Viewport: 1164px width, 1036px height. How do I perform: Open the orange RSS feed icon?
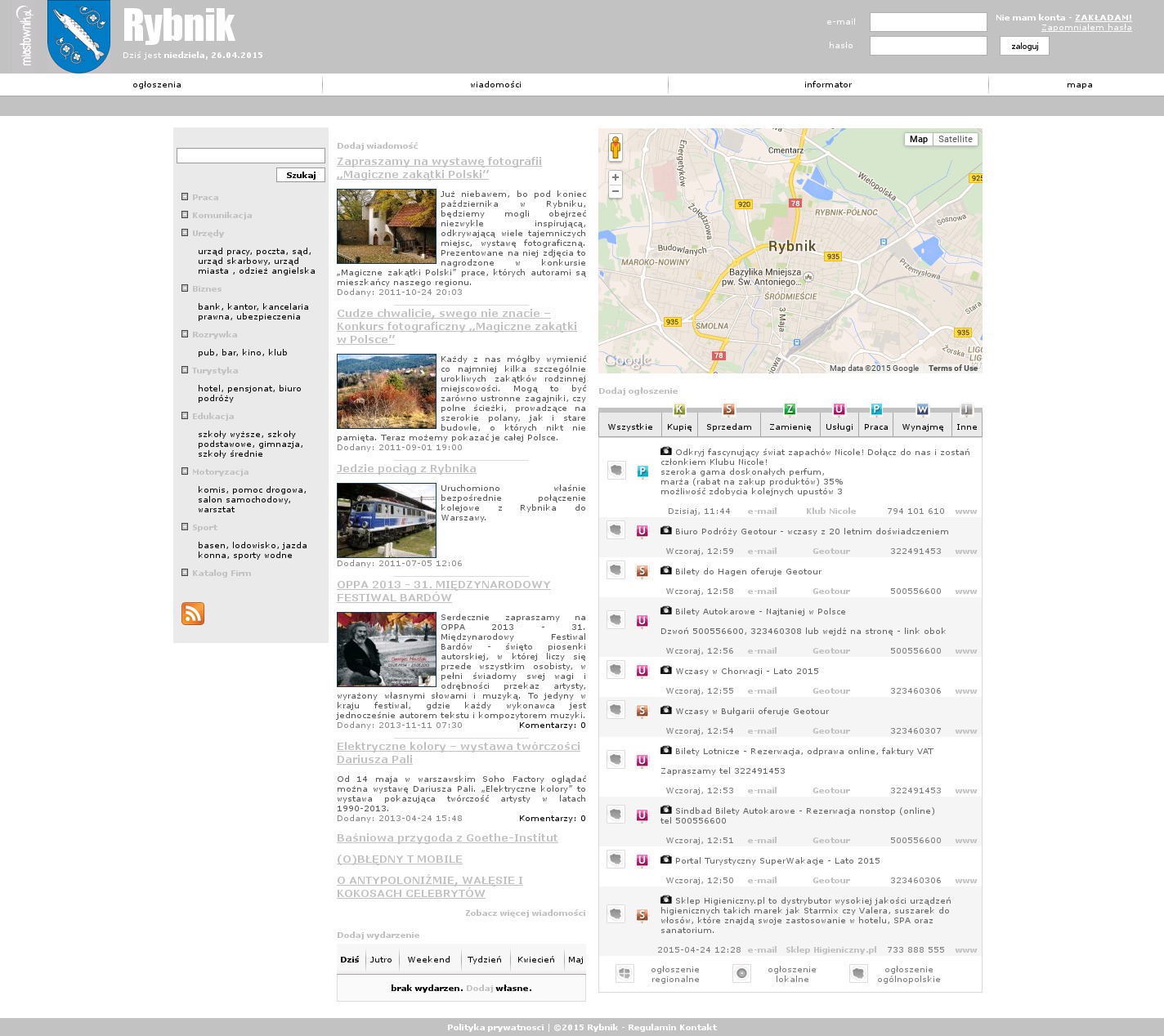(193, 614)
